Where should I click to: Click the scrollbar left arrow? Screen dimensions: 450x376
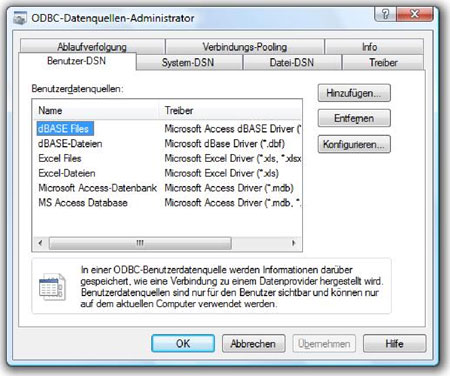[x=40, y=243]
